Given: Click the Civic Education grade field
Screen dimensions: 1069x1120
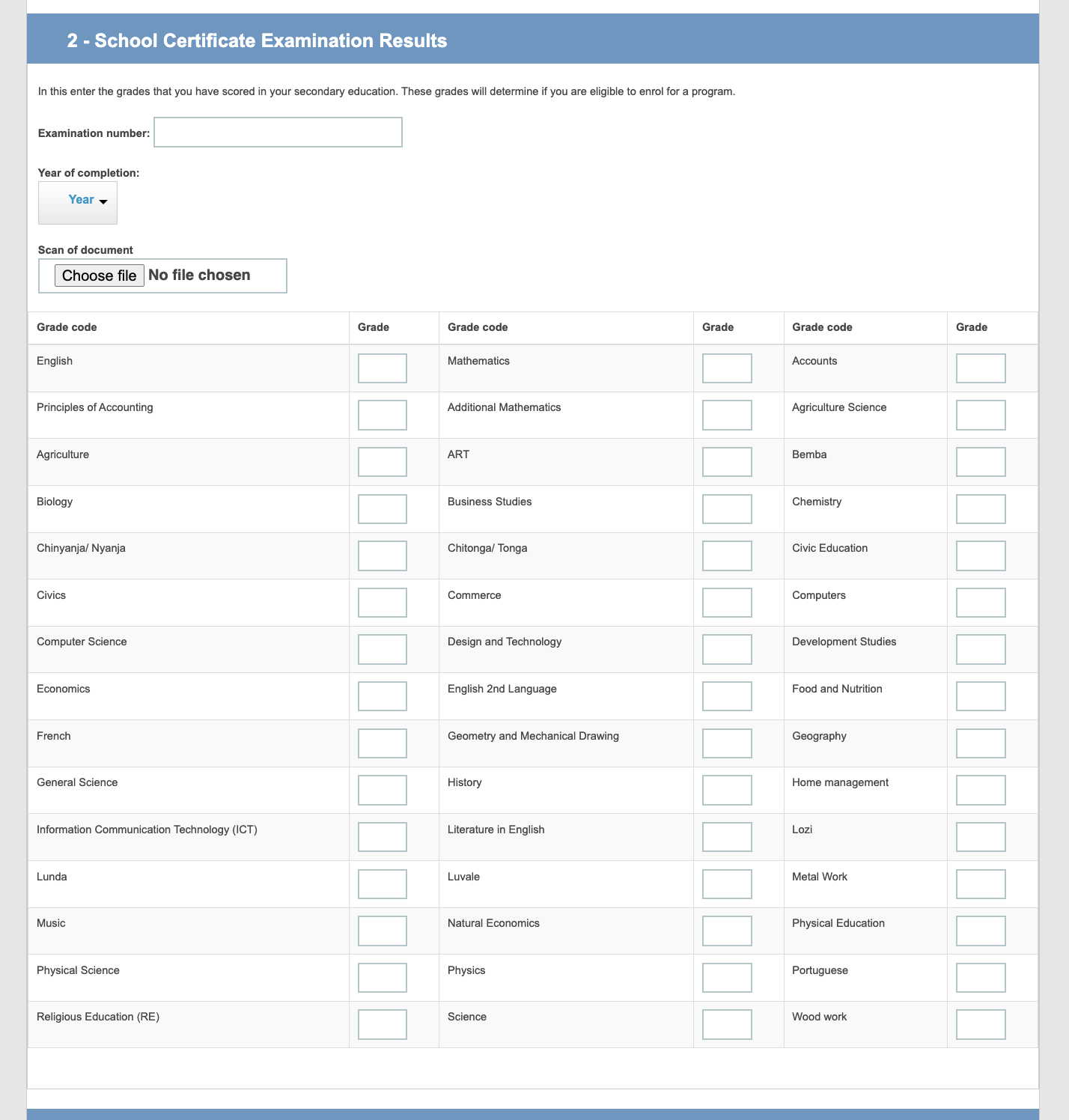Looking at the screenshot, I should coord(981,556).
